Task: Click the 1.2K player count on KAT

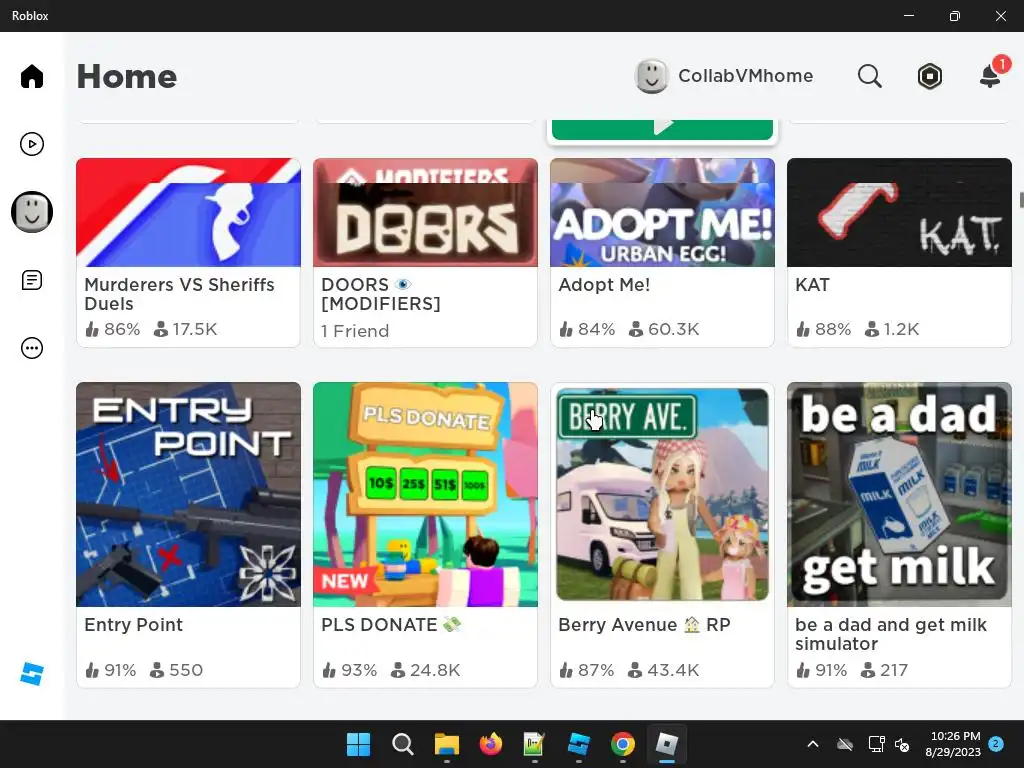Action: coord(891,329)
